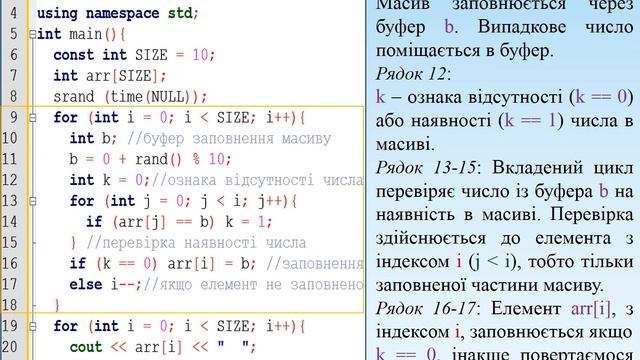Click line number 11 in the gutter
This screenshot has height=360, width=640.
point(10,159)
